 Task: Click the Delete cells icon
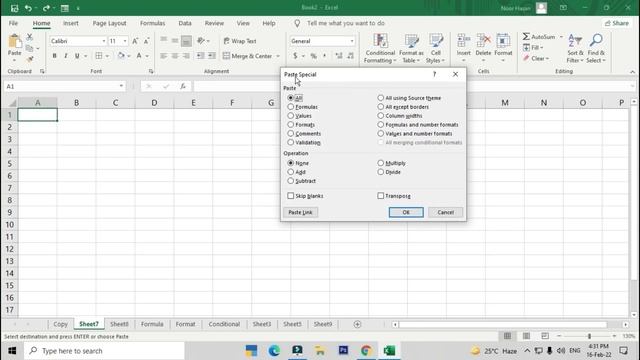pos(483,41)
